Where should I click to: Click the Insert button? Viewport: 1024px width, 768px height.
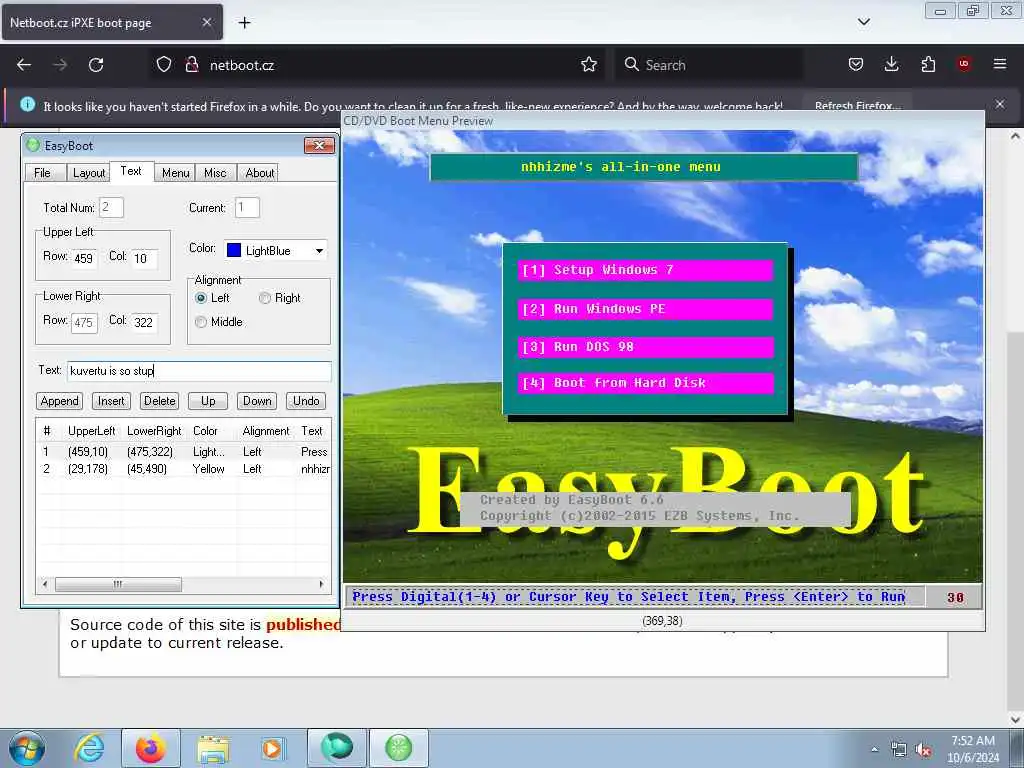(111, 401)
